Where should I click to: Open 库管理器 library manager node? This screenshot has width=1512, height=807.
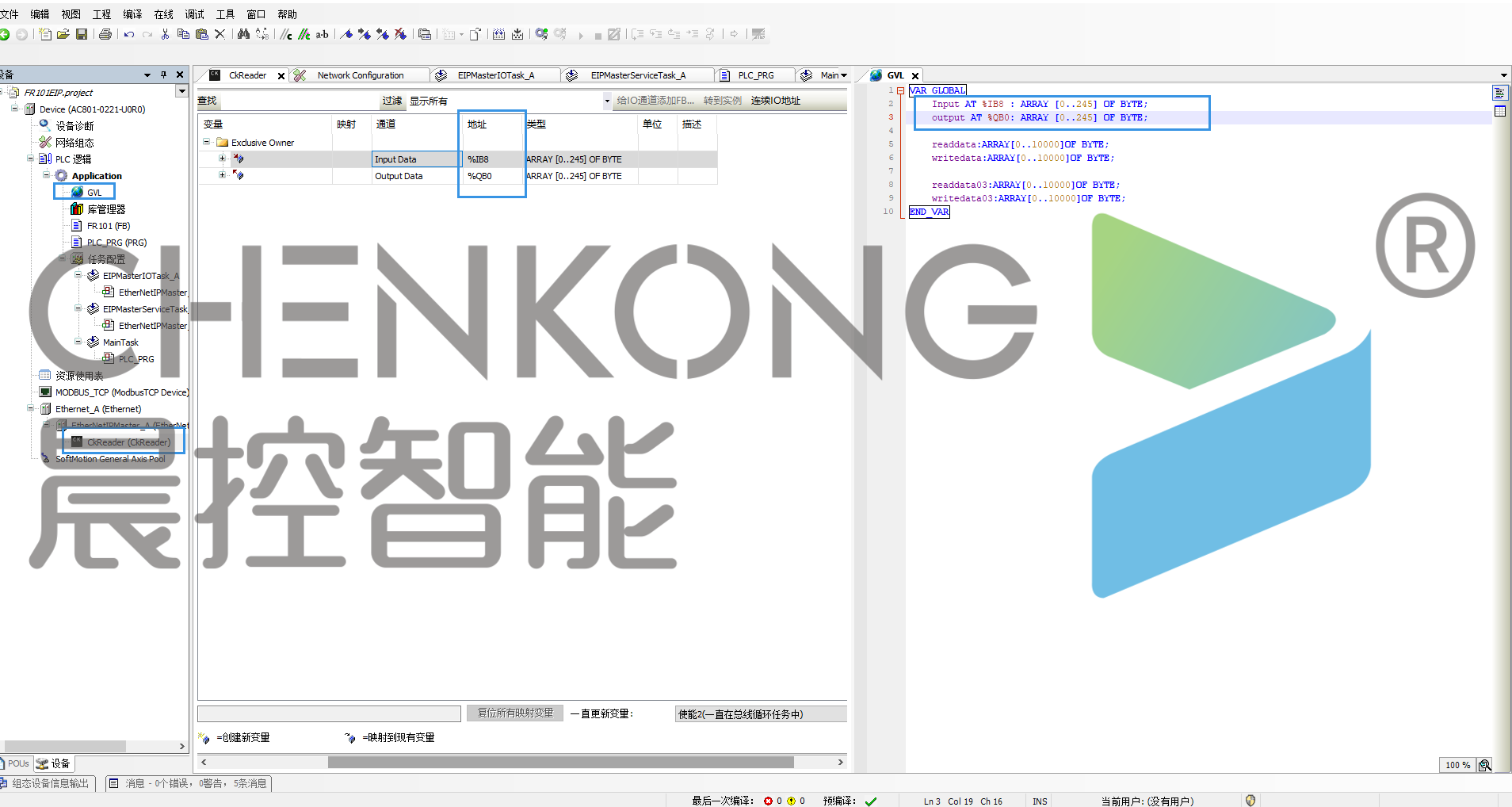(x=106, y=209)
